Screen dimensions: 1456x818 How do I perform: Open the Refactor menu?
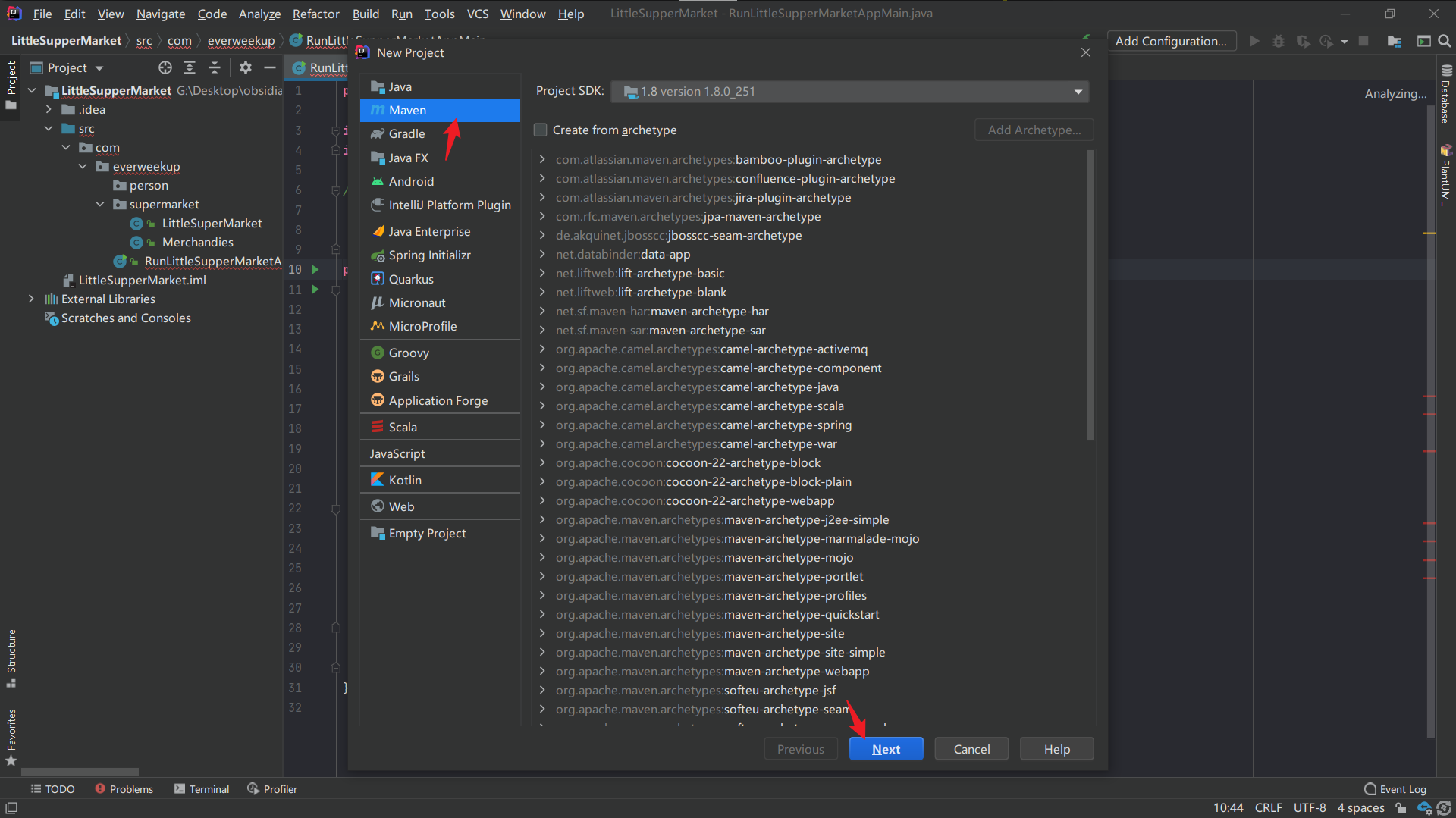click(x=315, y=14)
